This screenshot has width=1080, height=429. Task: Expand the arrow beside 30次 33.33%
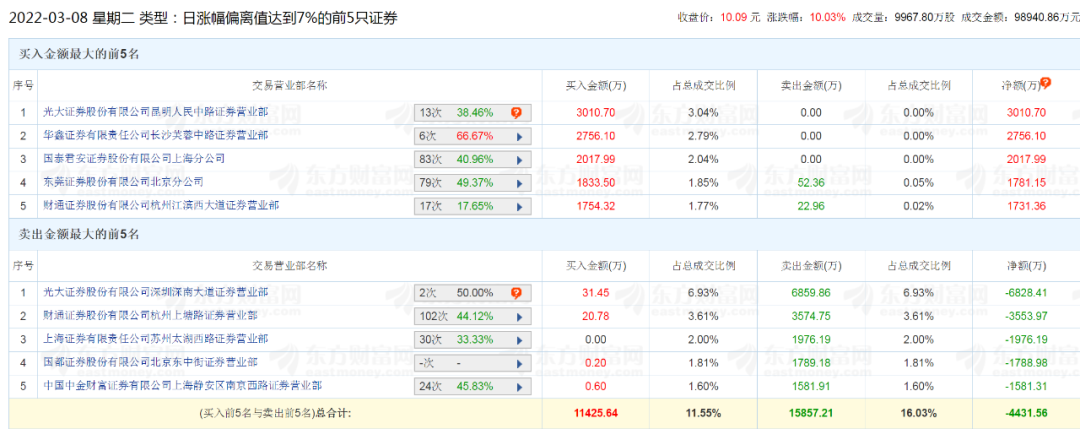(x=520, y=341)
